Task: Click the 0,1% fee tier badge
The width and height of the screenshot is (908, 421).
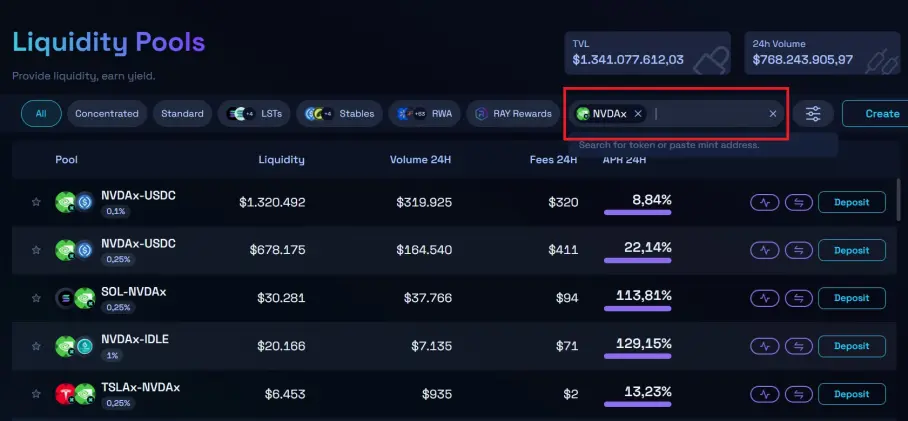Action: (116, 212)
